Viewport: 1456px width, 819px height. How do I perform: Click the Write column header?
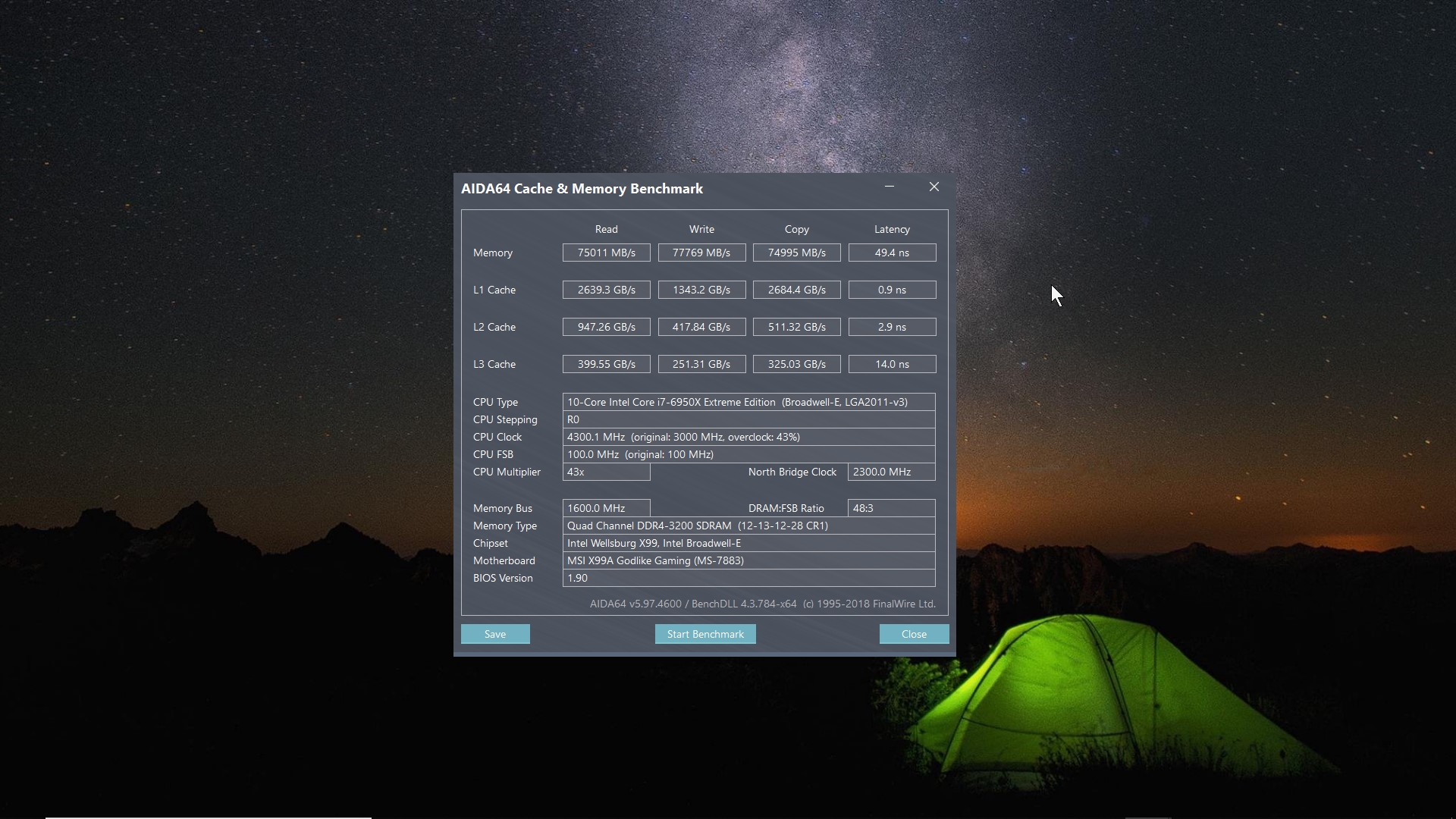click(x=701, y=229)
